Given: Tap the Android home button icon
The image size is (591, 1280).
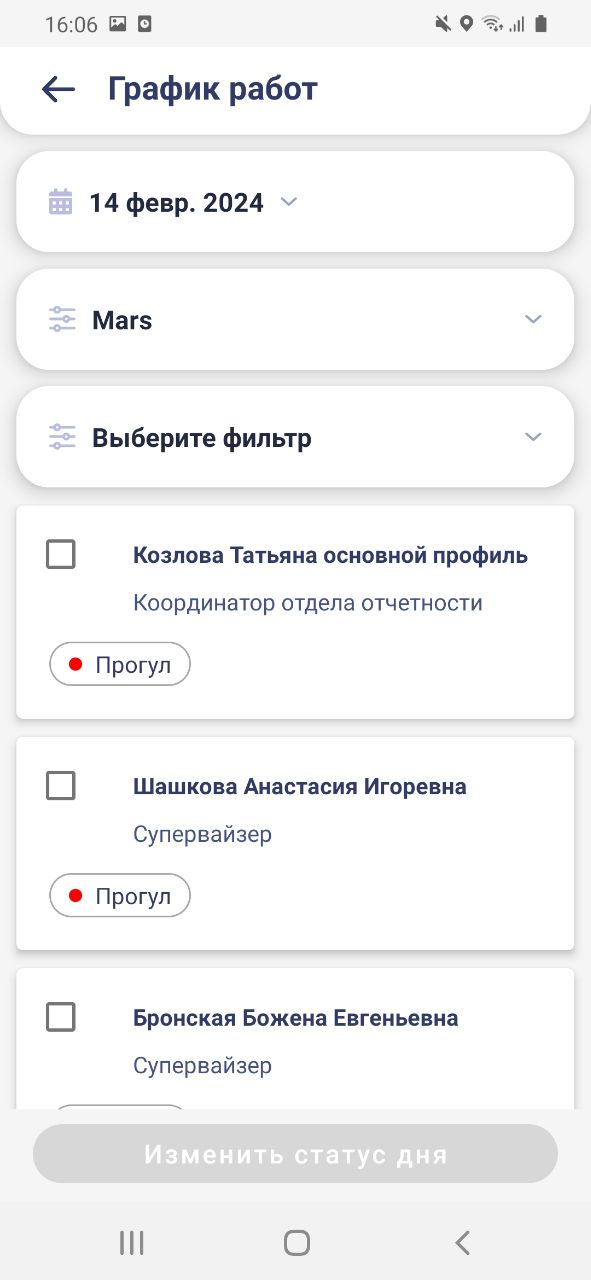Looking at the screenshot, I should point(296,1243).
